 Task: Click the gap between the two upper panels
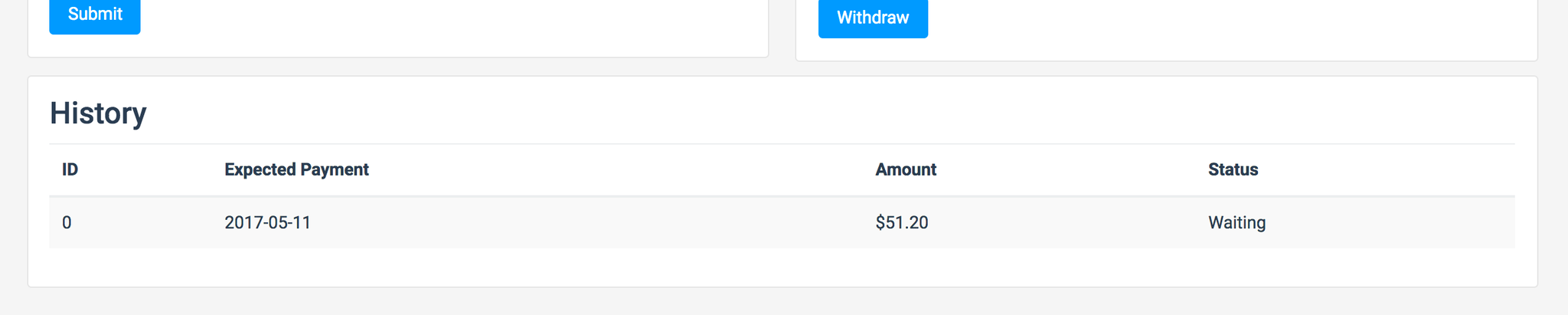pos(782,31)
